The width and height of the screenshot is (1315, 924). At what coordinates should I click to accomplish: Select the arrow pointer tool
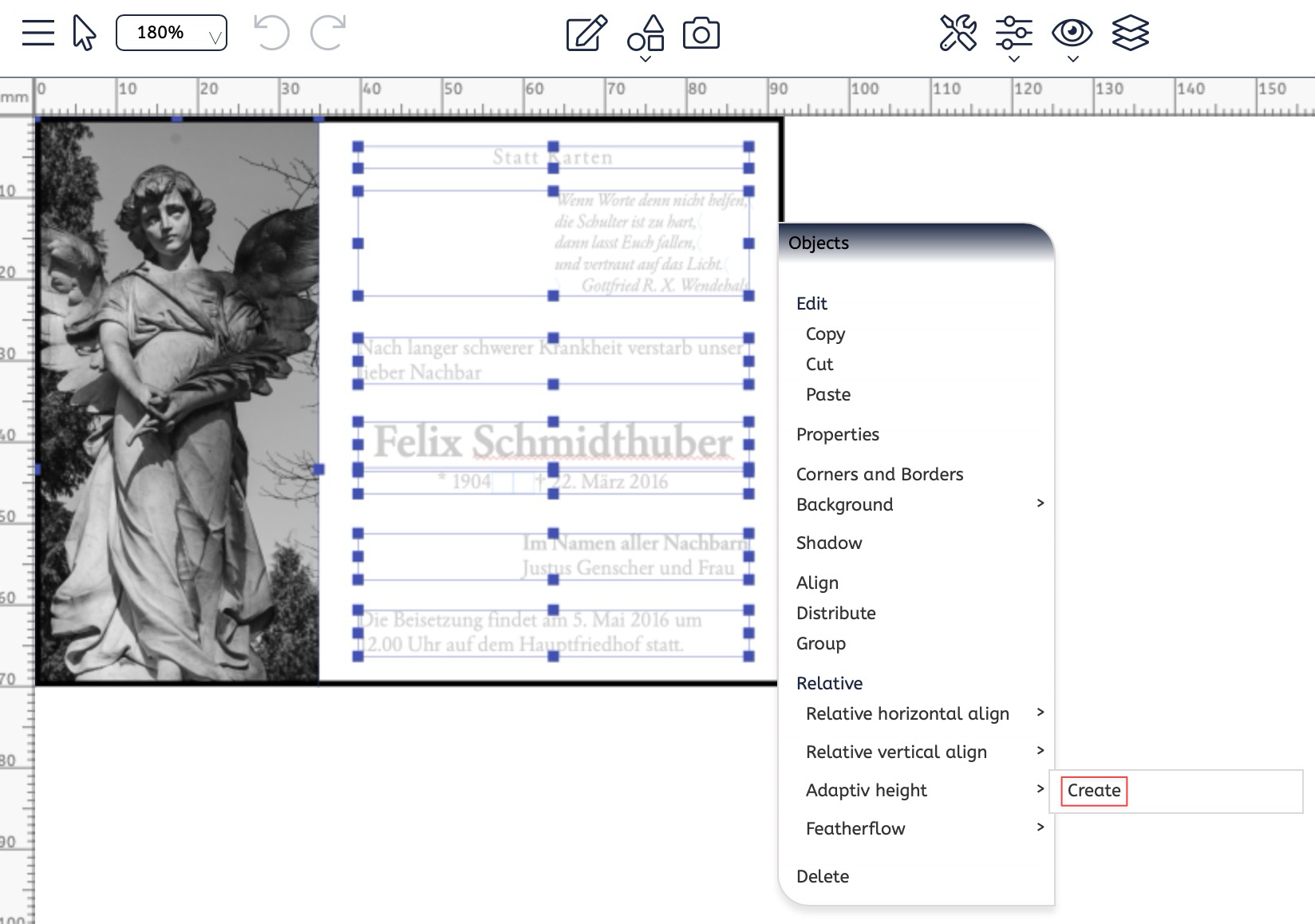[x=84, y=34]
